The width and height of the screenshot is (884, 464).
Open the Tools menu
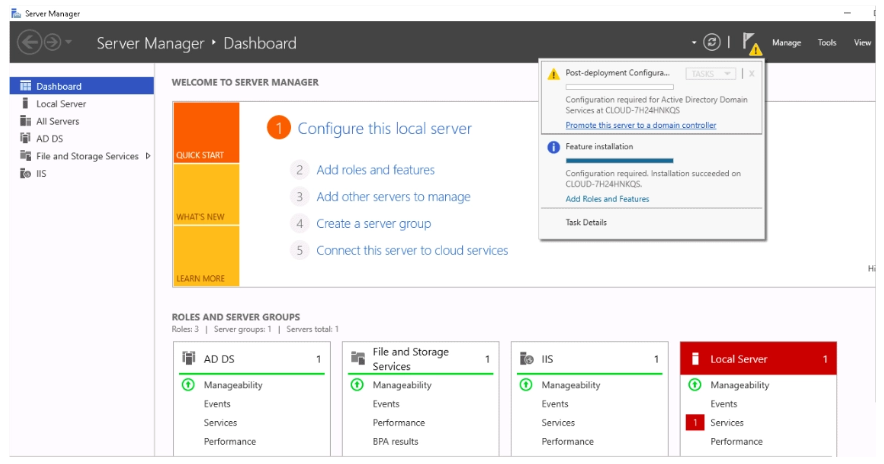point(827,42)
